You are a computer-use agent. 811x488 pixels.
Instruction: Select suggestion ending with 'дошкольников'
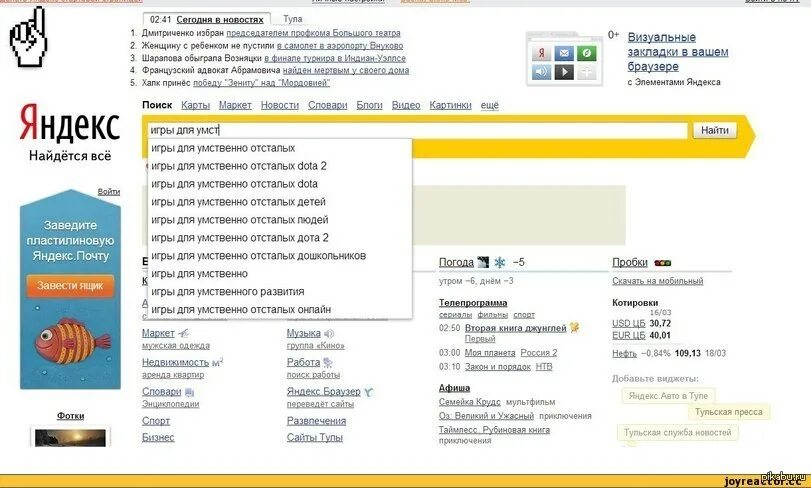pos(280,256)
